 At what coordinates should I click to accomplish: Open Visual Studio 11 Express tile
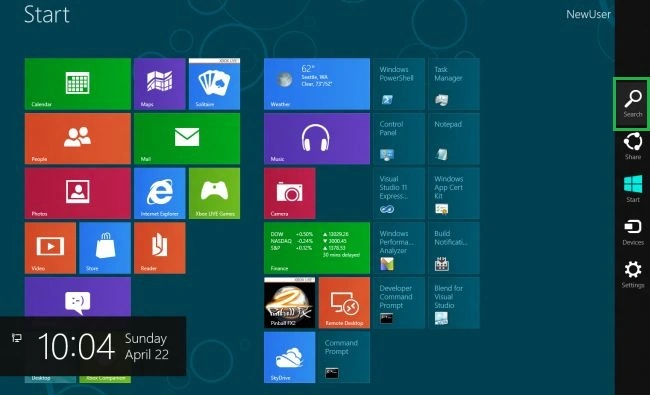pos(399,193)
